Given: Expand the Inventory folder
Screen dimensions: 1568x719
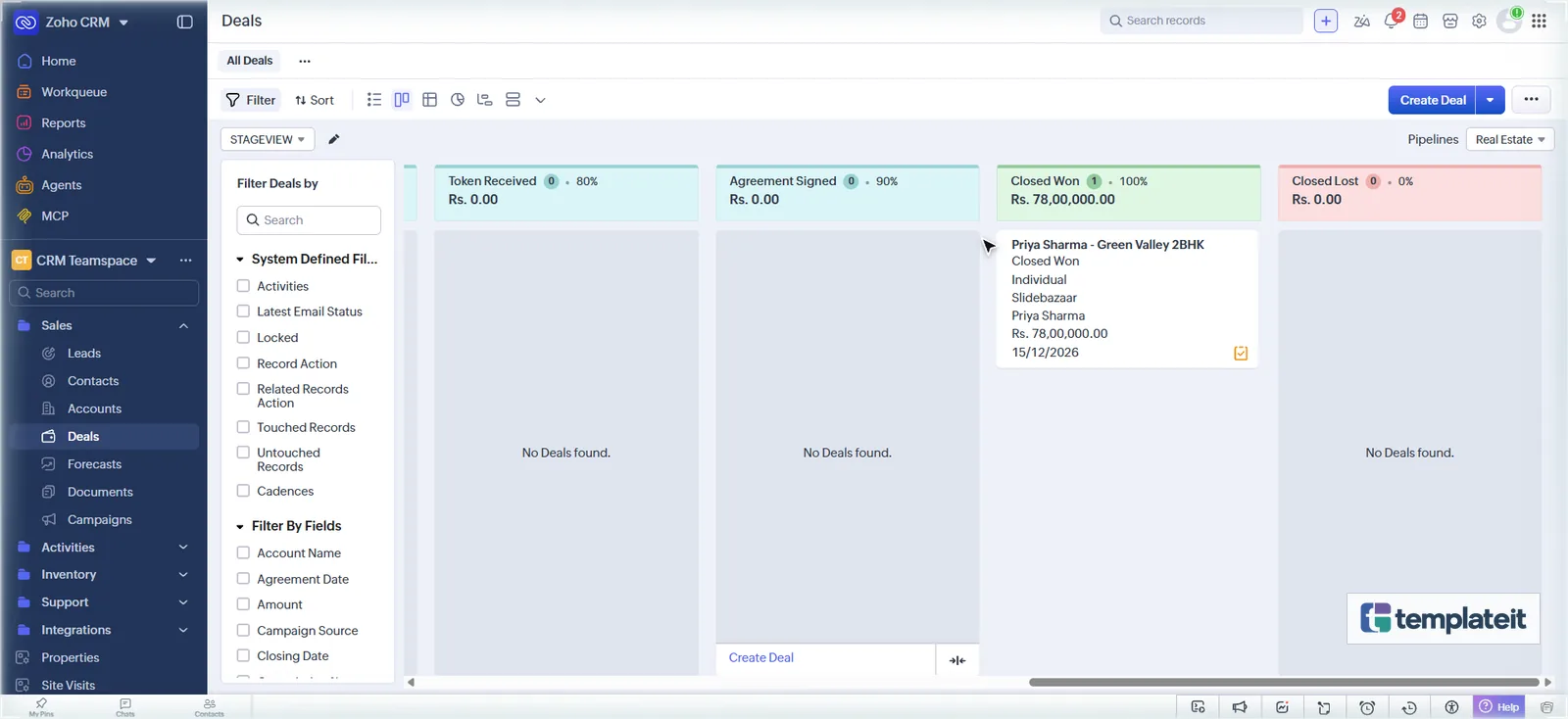Looking at the screenshot, I should [183, 575].
